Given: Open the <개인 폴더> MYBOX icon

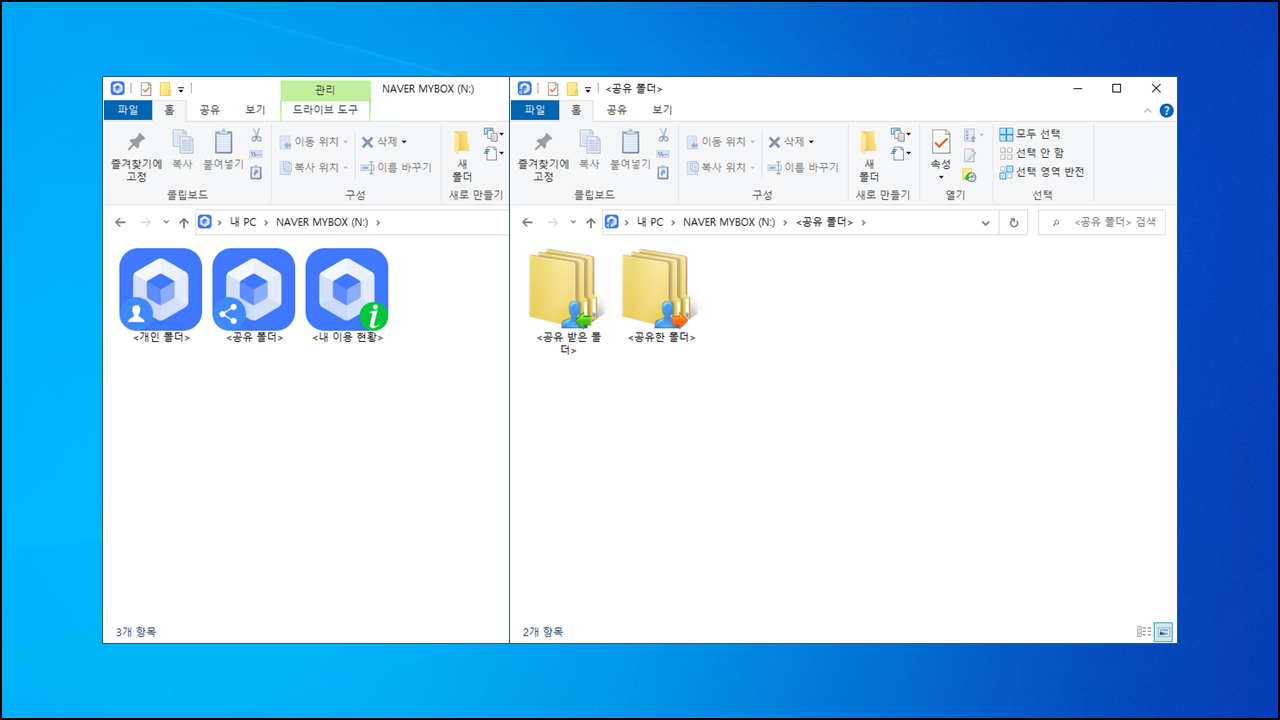Looking at the screenshot, I should 161,289.
